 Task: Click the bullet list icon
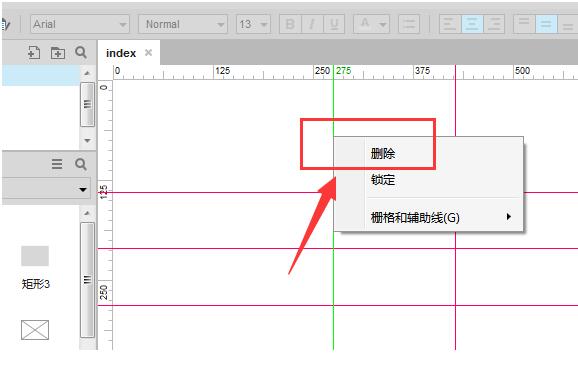(x=409, y=24)
